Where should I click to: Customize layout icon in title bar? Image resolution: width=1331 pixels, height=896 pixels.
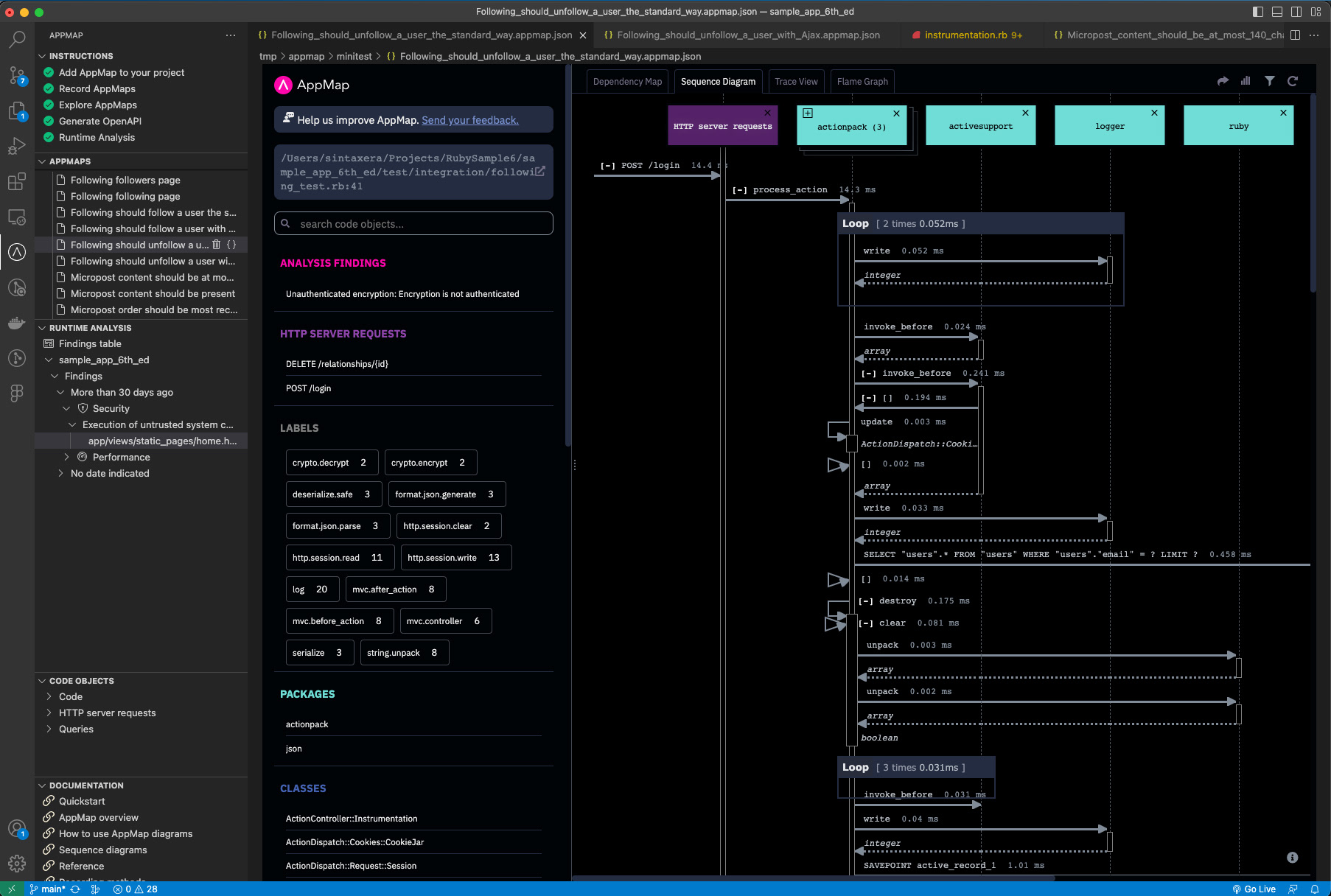[x=1316, y=12]
